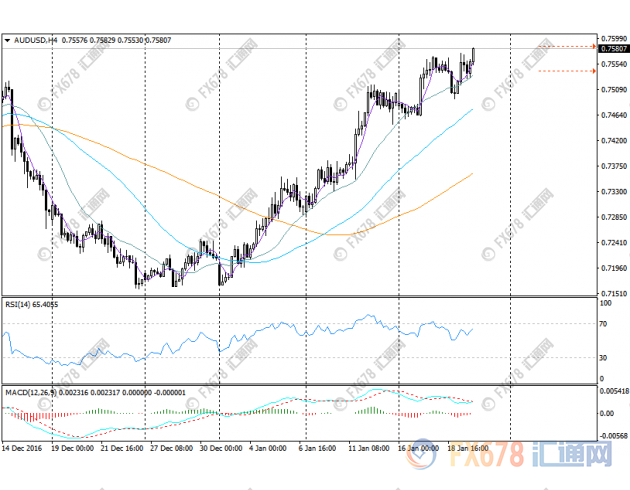Click the upper red dashed arrow
The width and height of the screenshot is (630, 490).
(x=567, y=46)
